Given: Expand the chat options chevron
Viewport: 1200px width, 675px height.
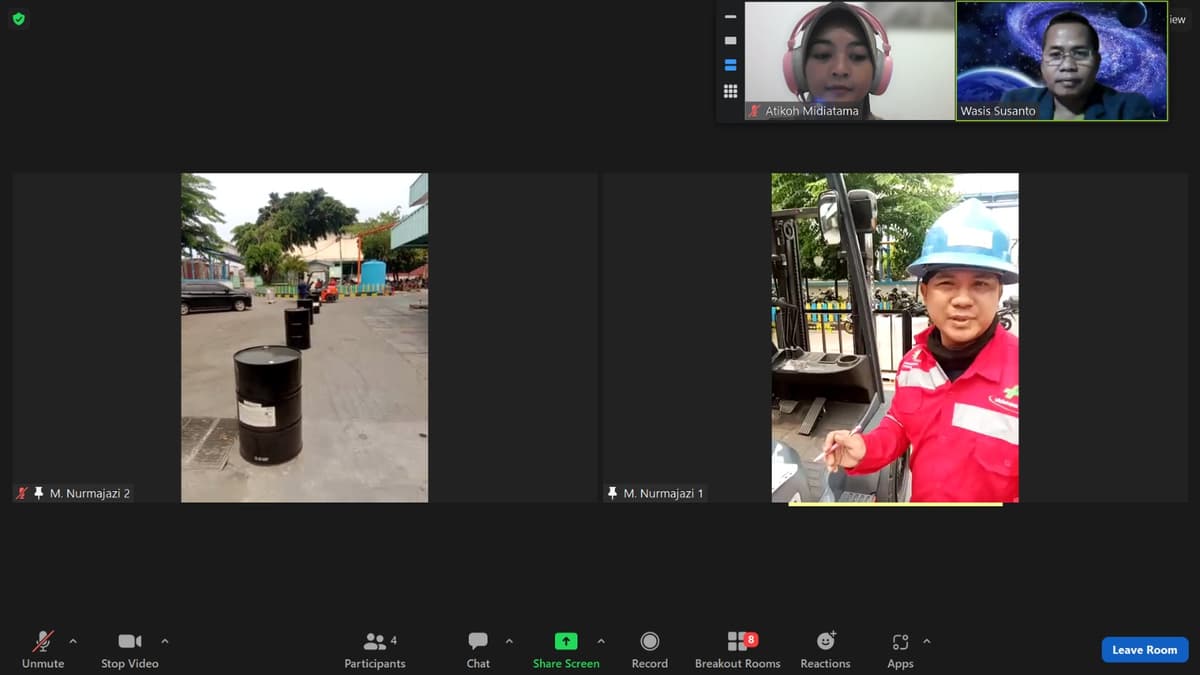Looking at the screenshot, I should tap(509, 641).
